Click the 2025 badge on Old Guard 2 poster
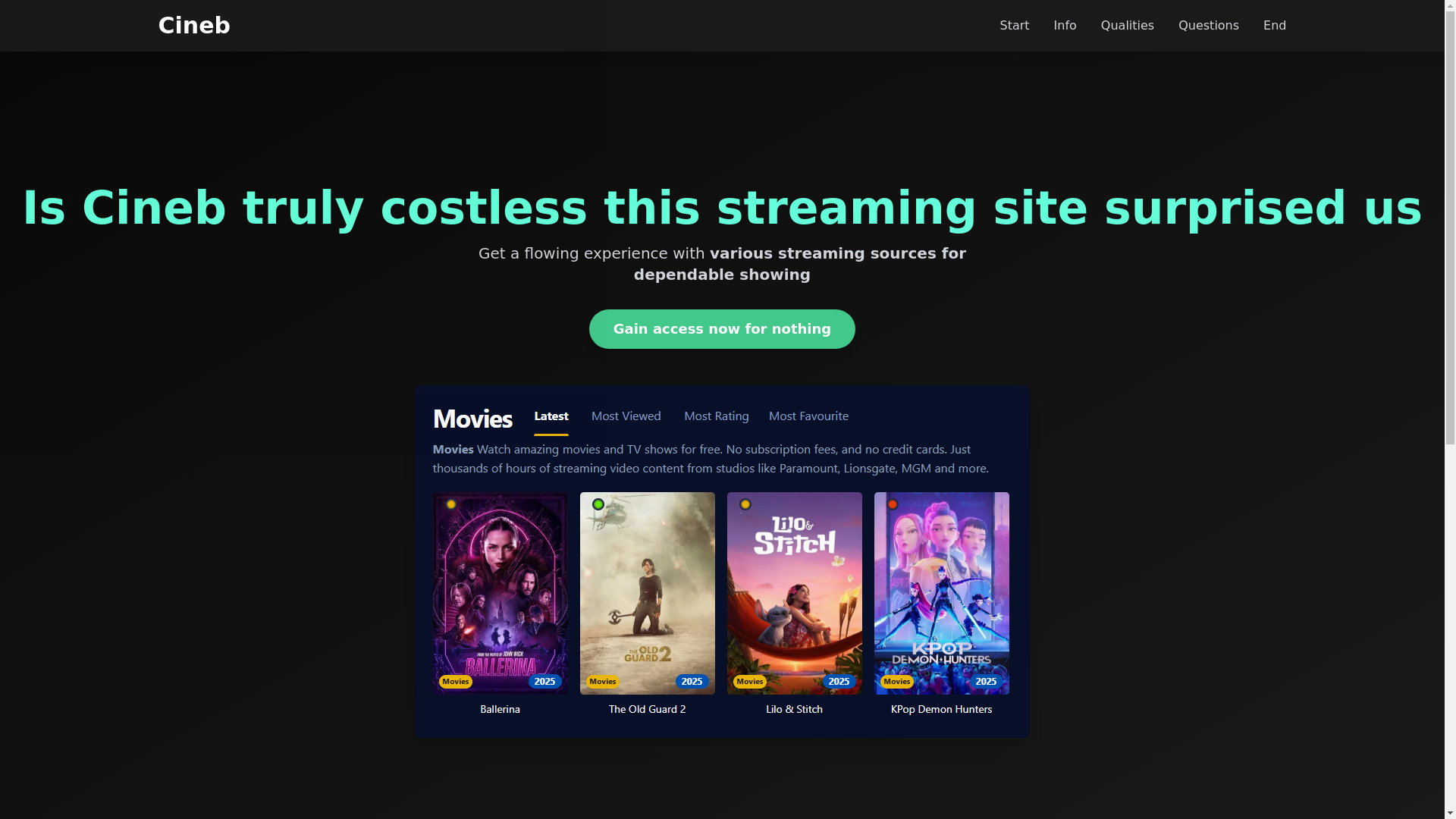The image size is (1456, 819). 692,682
